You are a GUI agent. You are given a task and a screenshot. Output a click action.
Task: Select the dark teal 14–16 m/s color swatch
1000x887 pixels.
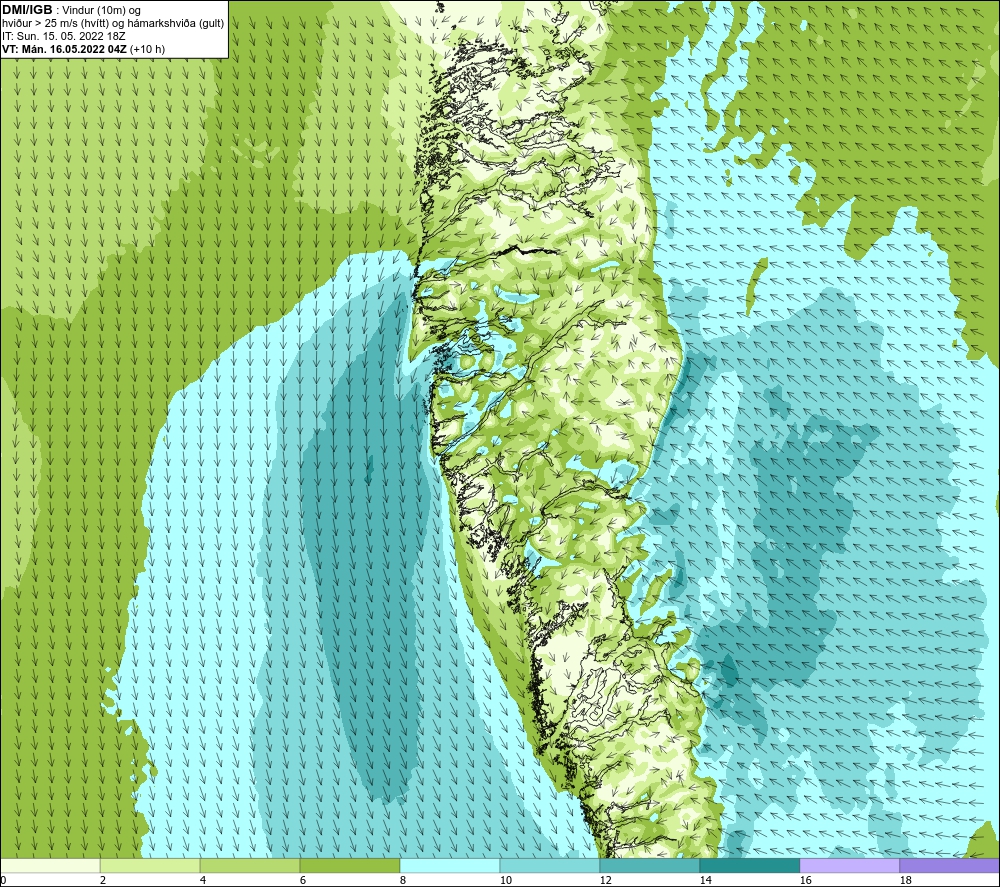coord(749,865)
